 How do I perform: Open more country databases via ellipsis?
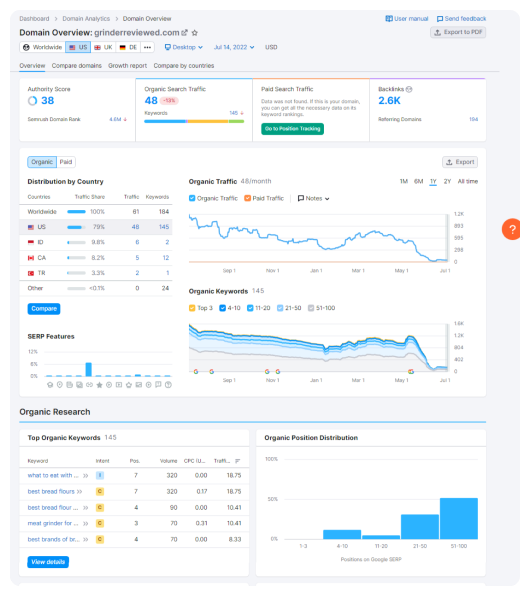pos(148,47)
